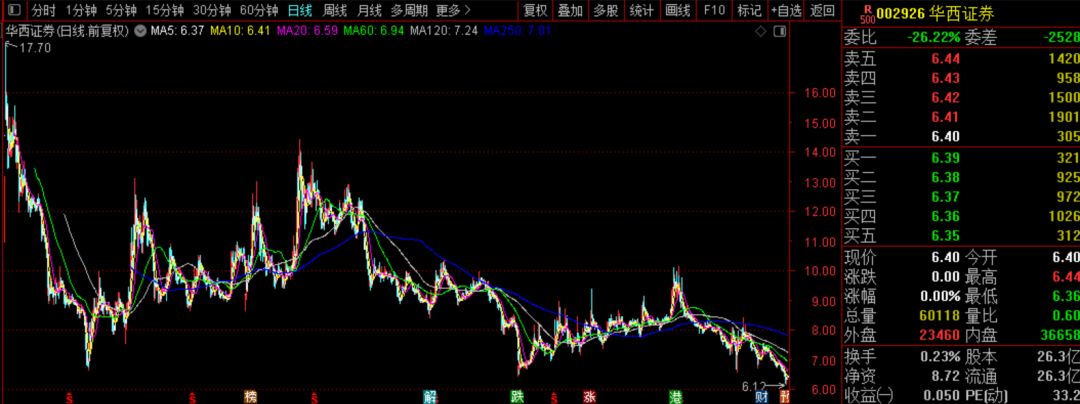Screen dimensions: 1080x404
Task: Click the 内盘 value 36658
Action: point(1059,337)
